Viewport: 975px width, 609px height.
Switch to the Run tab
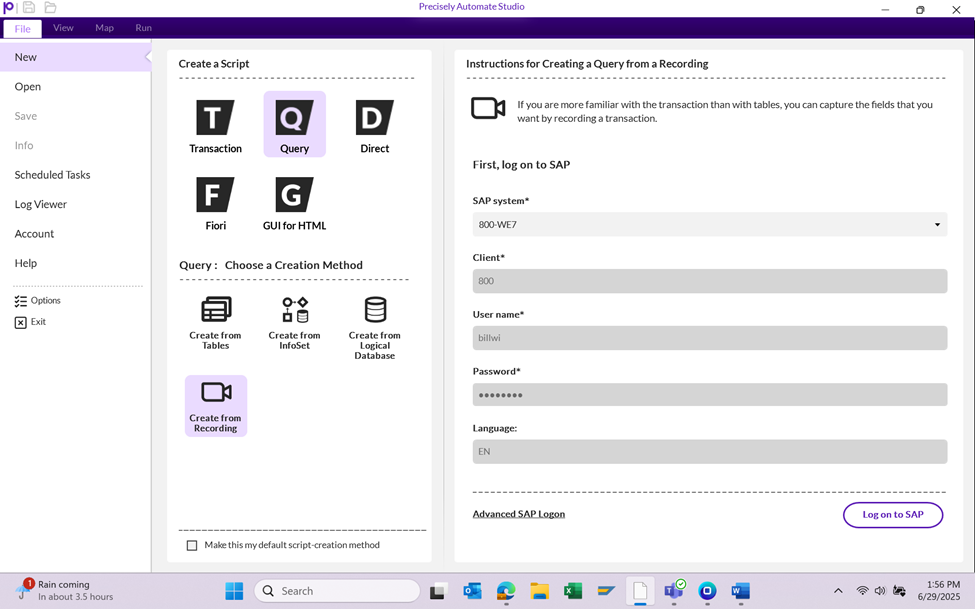click(143, 28)
